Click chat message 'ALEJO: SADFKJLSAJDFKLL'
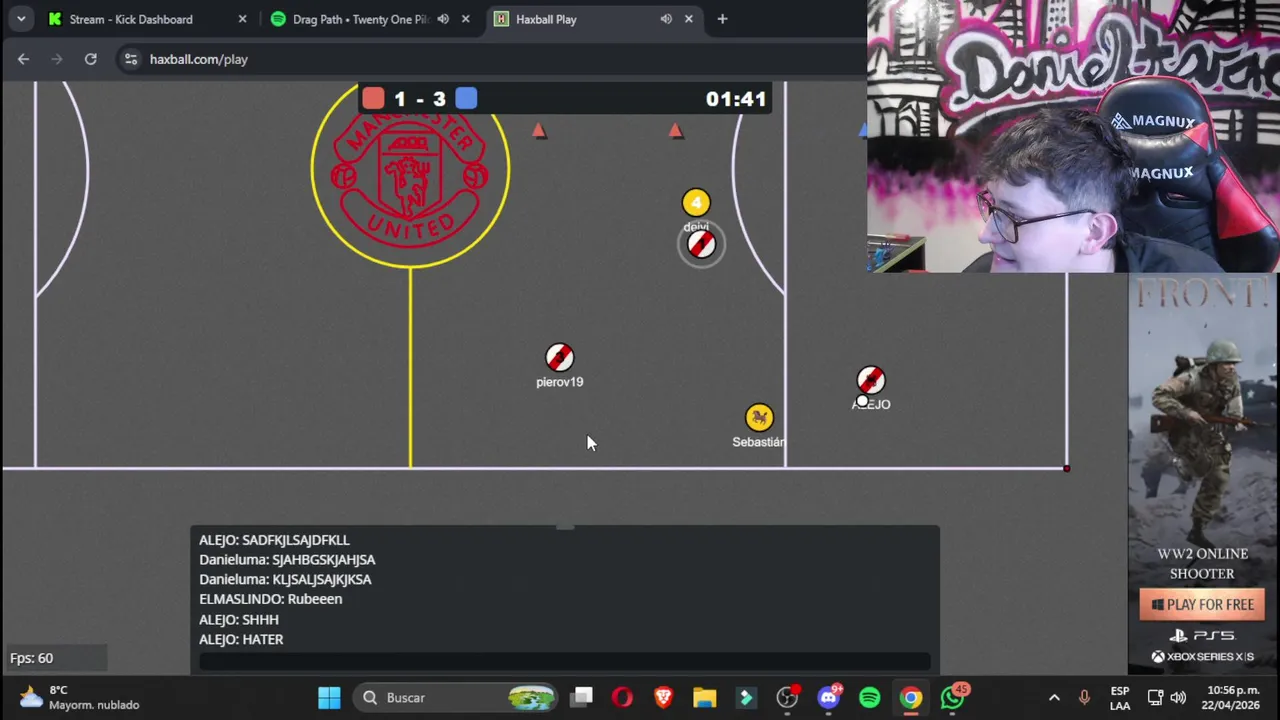 click(274, 540)
